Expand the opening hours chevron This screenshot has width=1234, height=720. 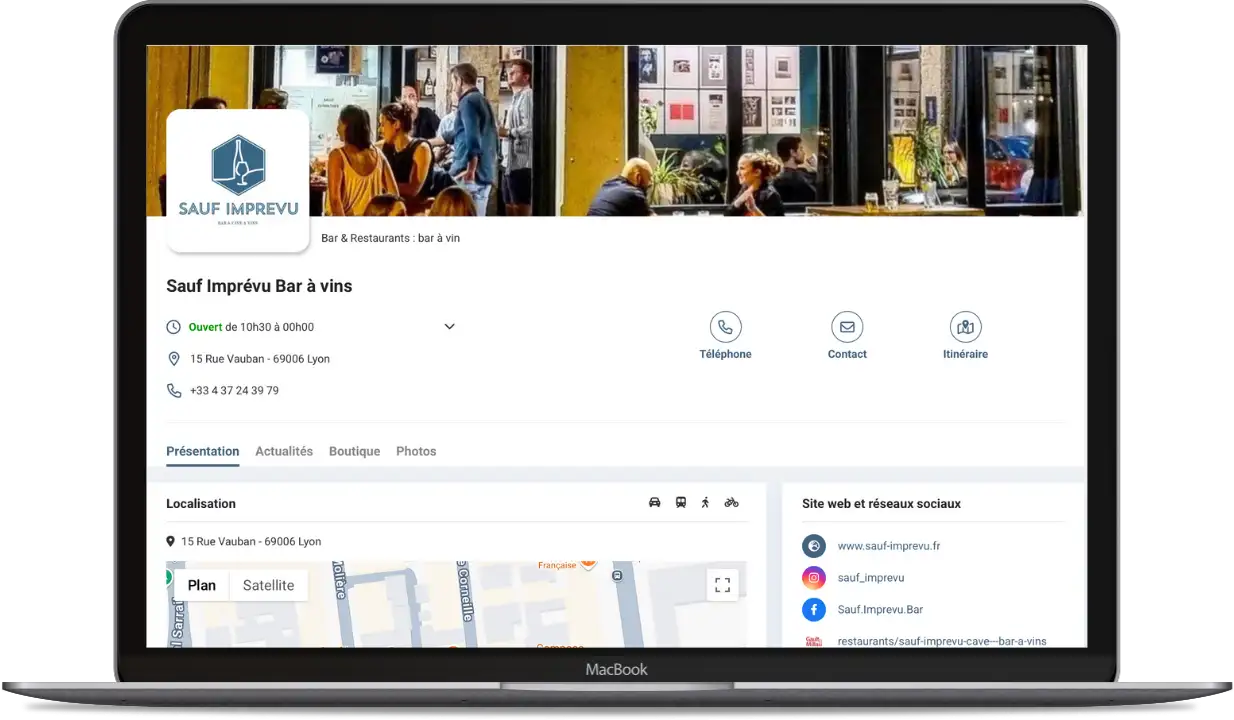[x=449, y=326]
